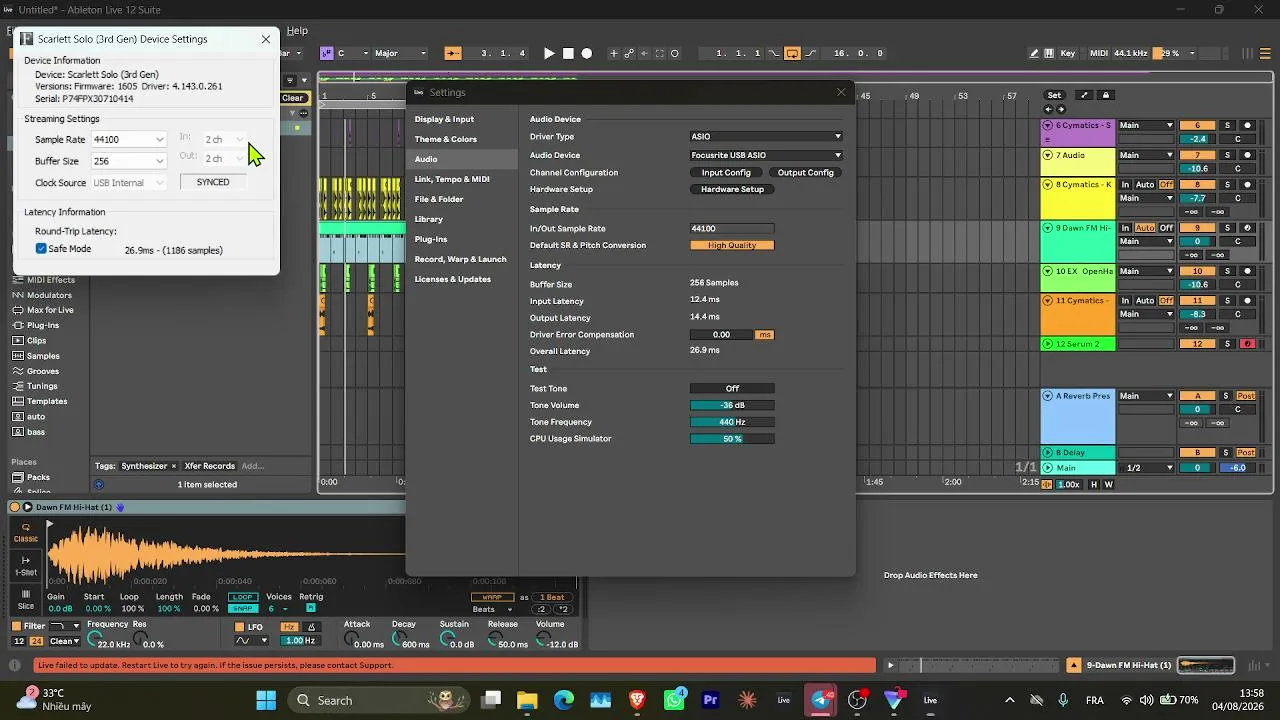Switch to Link, Tempo & MIDI settings tab
Screen dimensions: 1280x720
coord(452,179)
